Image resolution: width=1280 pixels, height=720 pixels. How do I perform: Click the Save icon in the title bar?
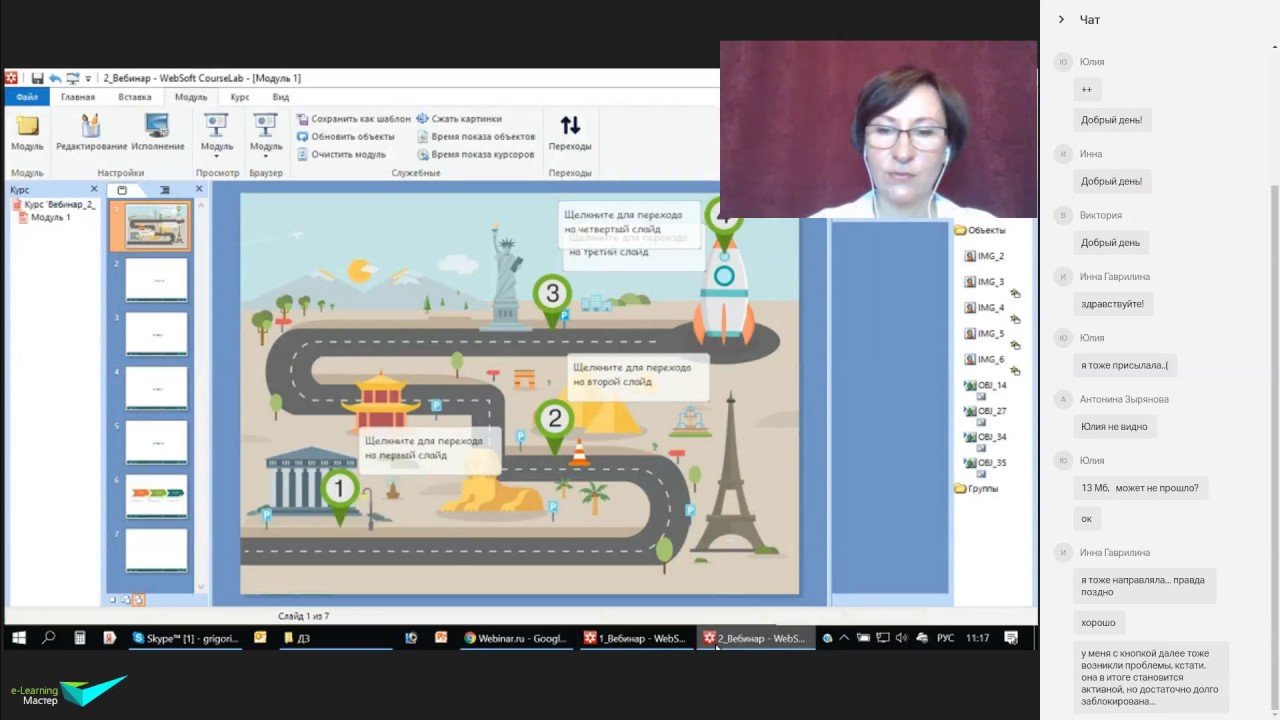[37, 78]
